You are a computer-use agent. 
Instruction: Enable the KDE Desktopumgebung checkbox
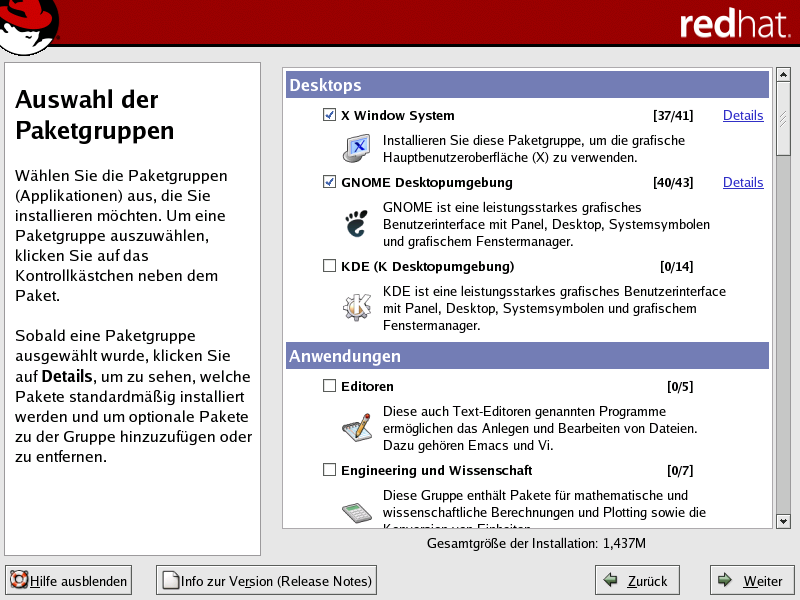tap(329, 267)
